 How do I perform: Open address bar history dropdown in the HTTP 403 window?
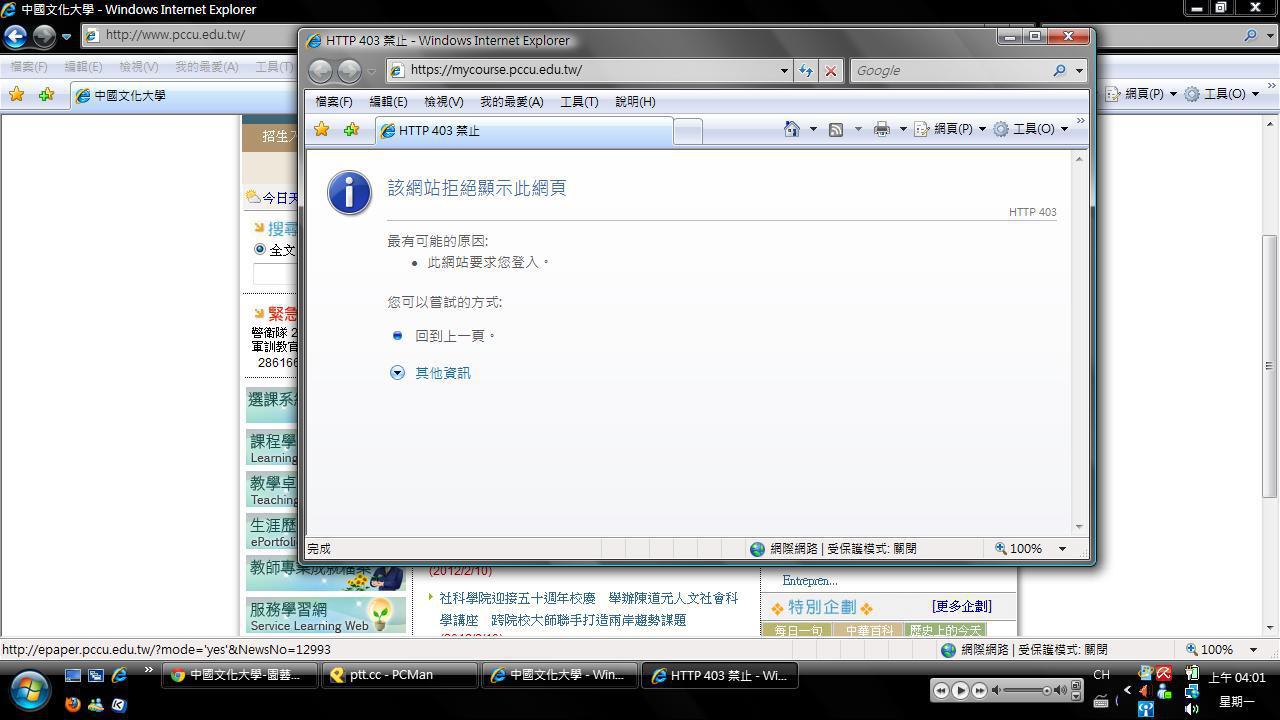(x=784, y=70)
